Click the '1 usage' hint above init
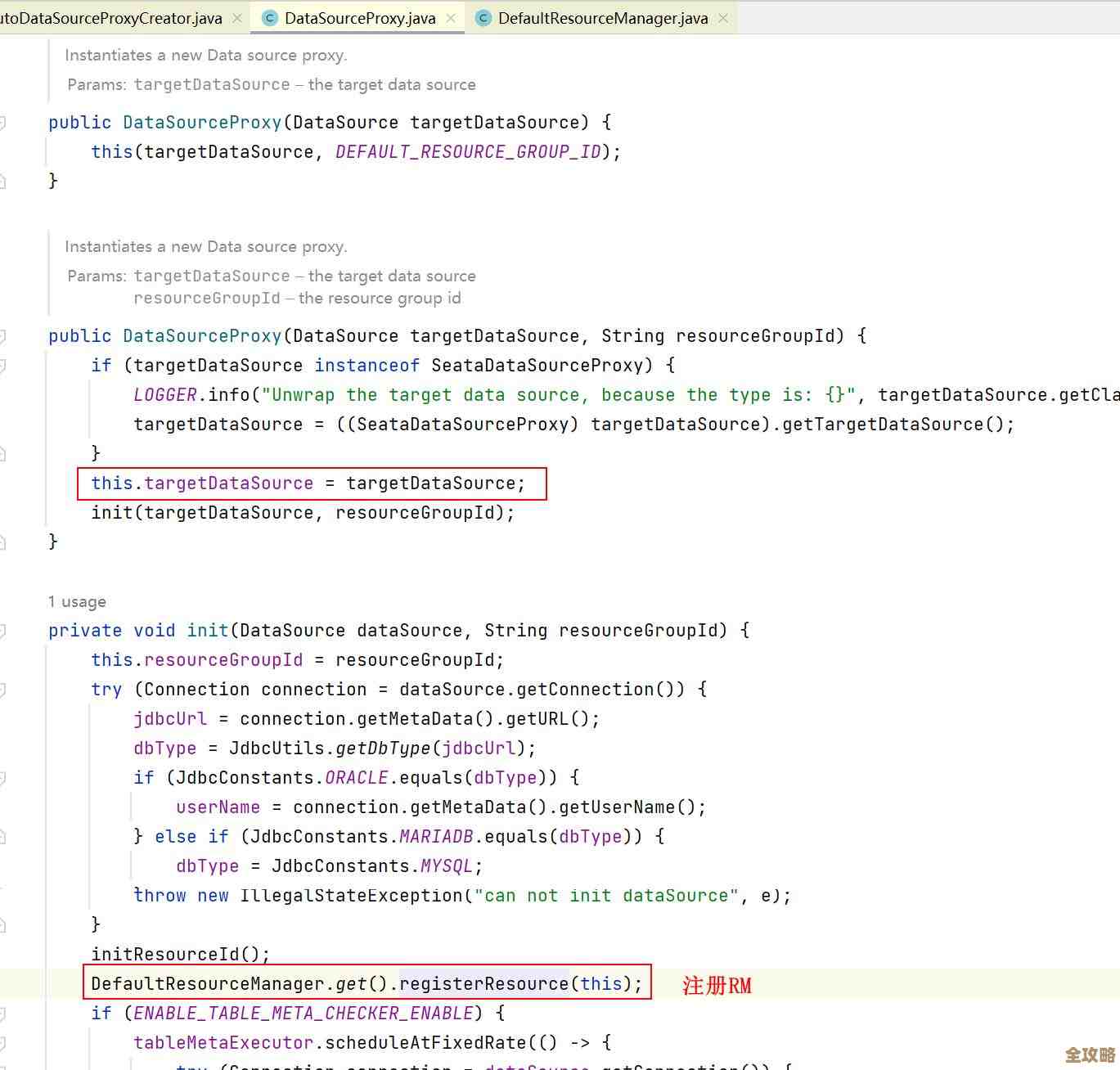The height and width of the screenshot is (1070, 1120). tap(77, 602)
